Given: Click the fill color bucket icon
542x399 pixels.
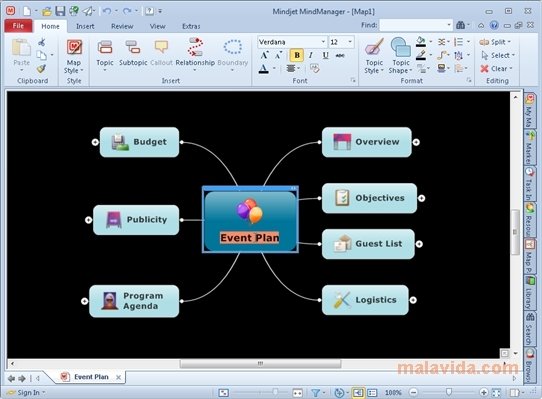Looking at the screenshot, I should pyautogui.click(x=421, y=42).
